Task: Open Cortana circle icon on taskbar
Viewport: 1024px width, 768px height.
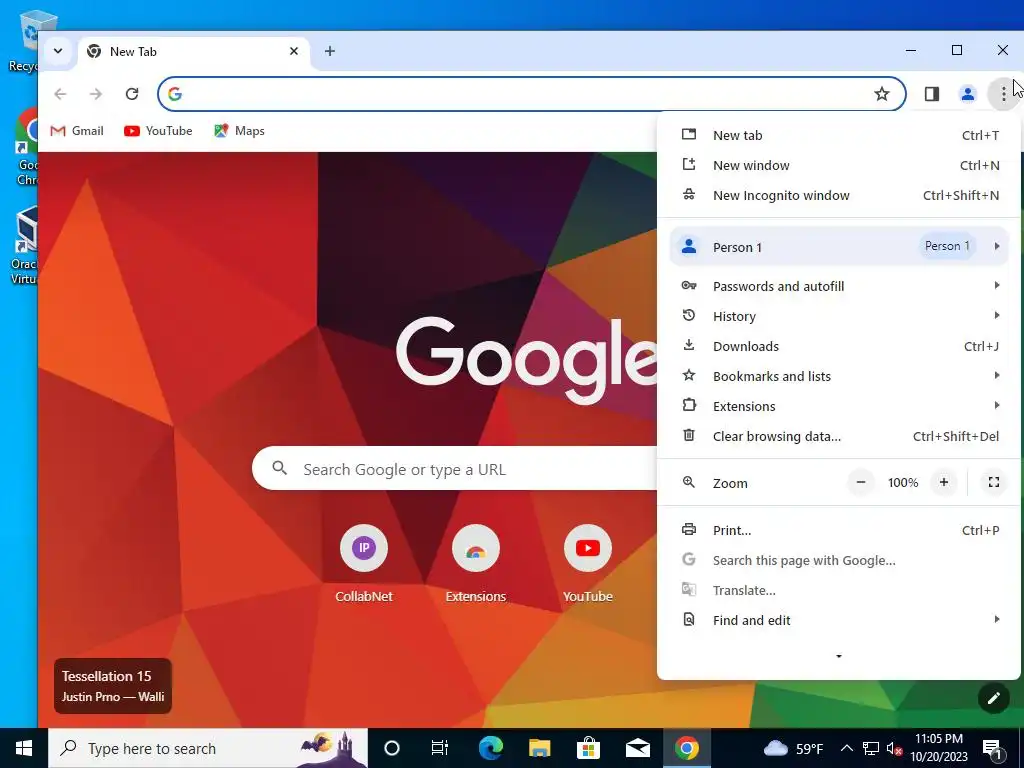Action: point(392,748)
